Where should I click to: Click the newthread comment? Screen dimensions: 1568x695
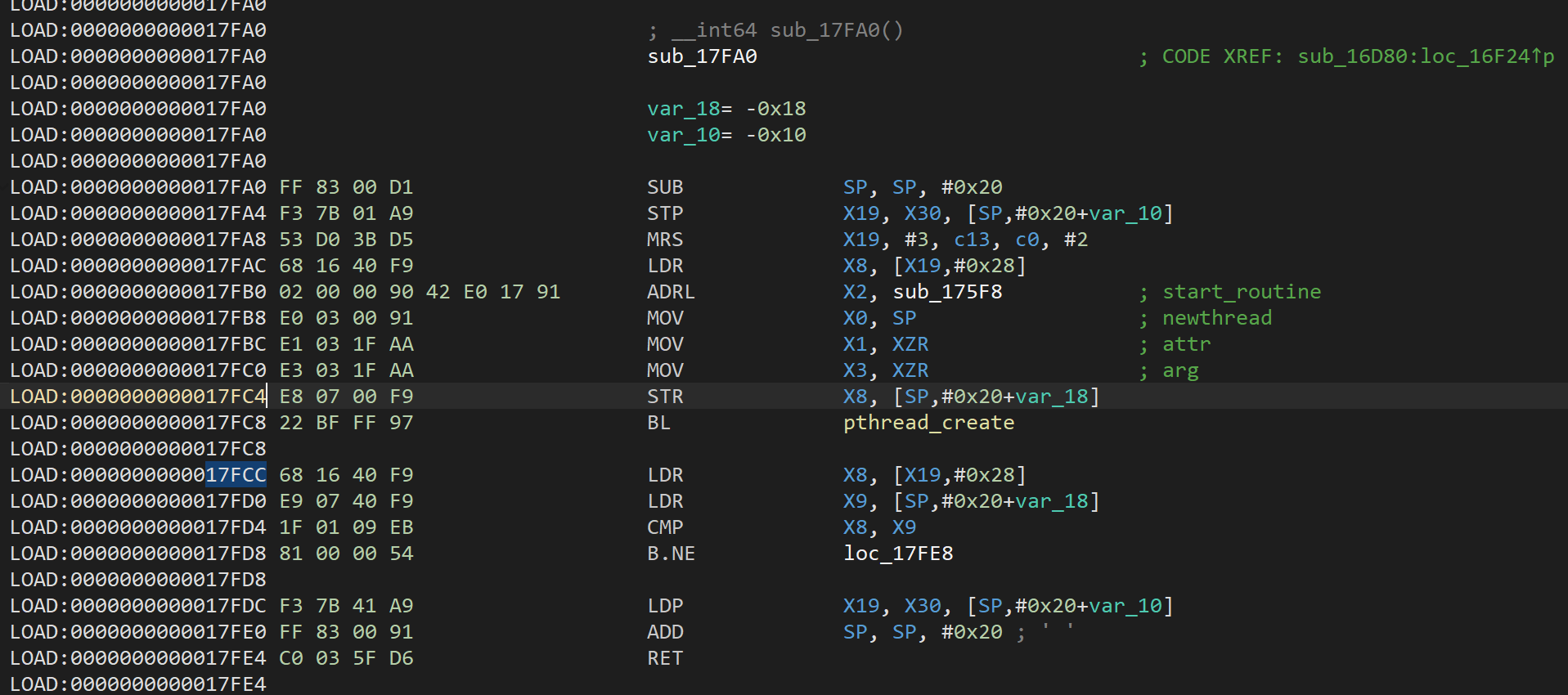[1216, 318]
